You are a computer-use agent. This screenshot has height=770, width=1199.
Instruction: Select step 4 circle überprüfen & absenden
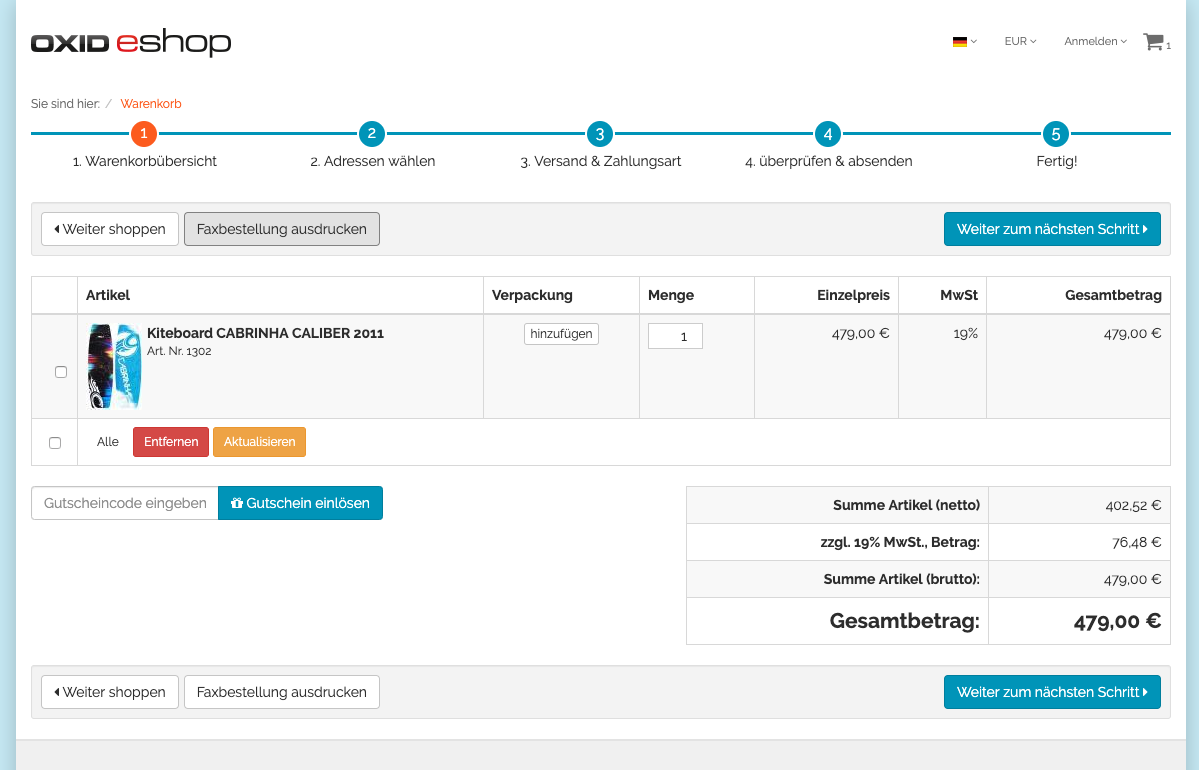pyautogui.click(x=827, y=134)
